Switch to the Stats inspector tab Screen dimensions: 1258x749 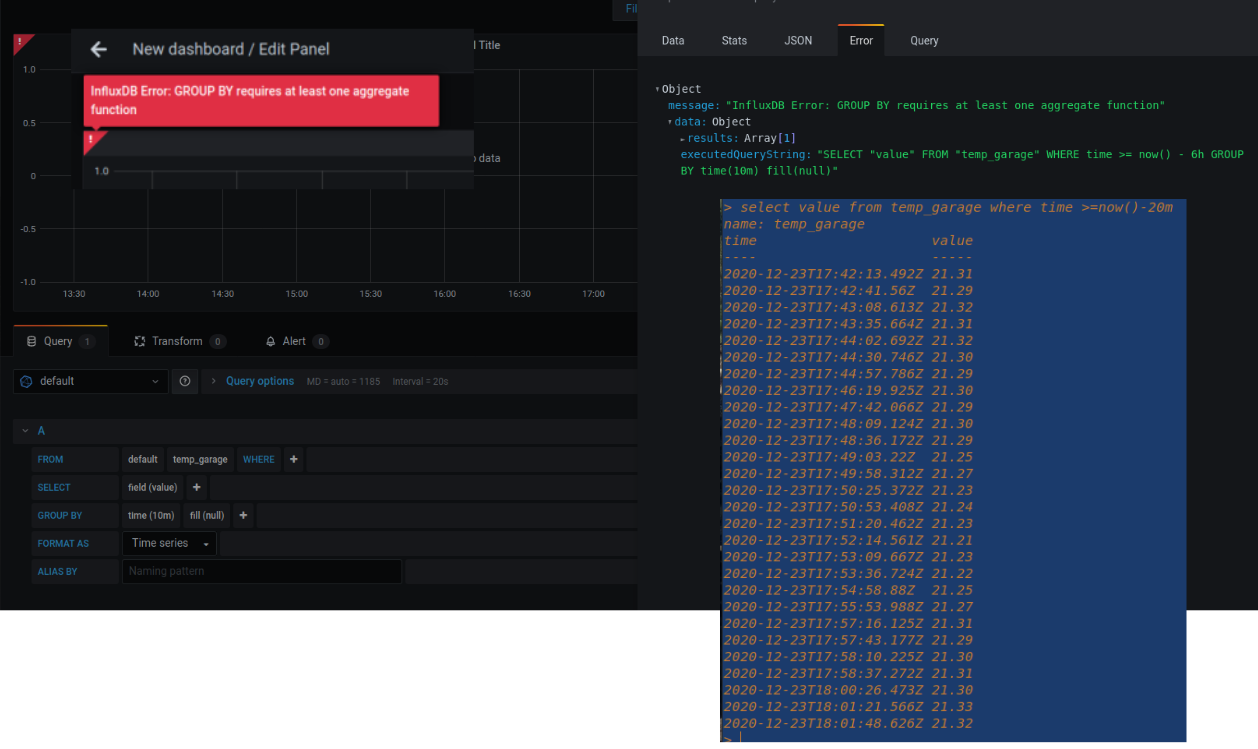734,41
